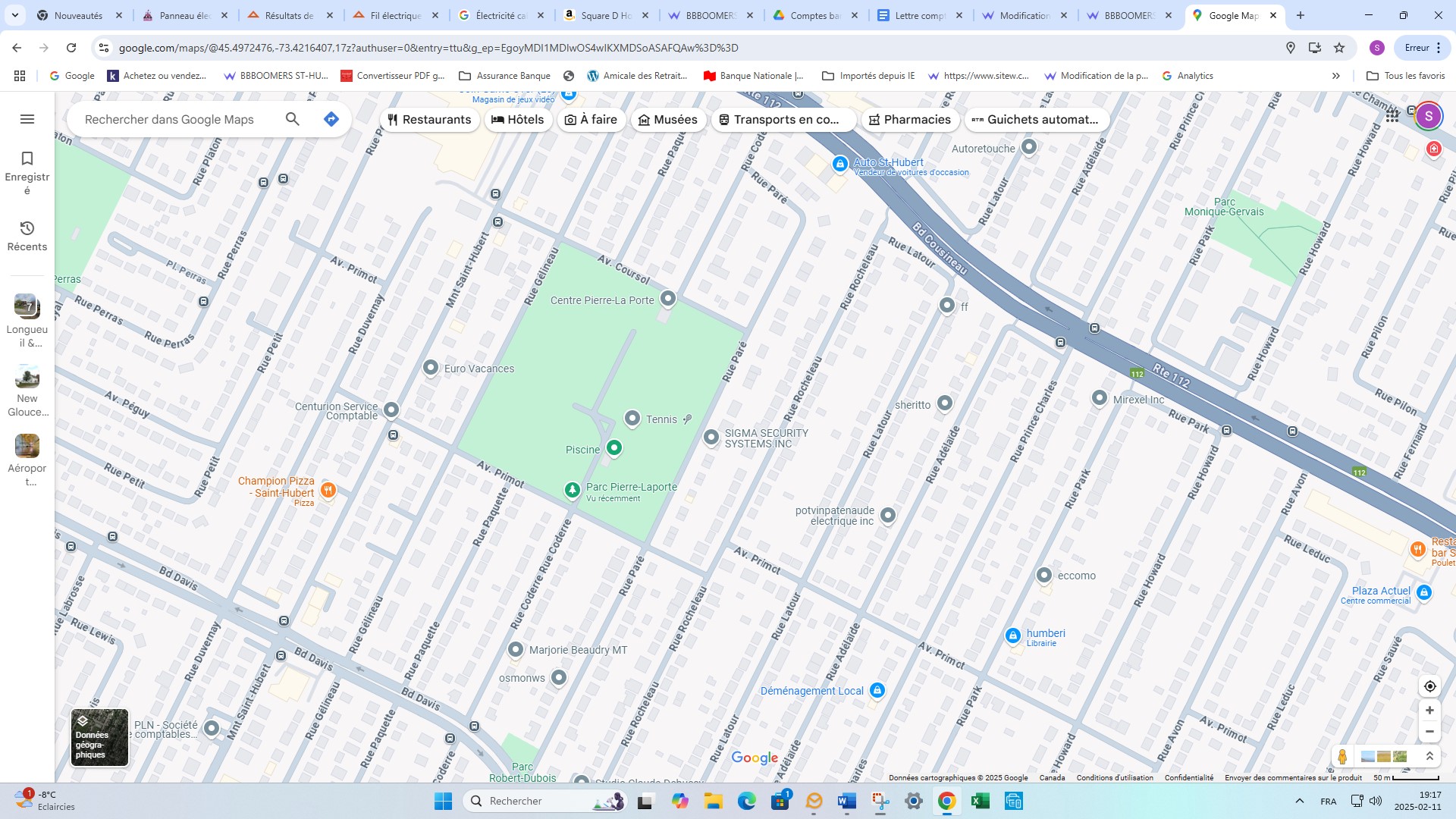Switch to the Comptes ba browser tab
The height and width of the screenshot is (819, 1456).
(x=814, y=15)
